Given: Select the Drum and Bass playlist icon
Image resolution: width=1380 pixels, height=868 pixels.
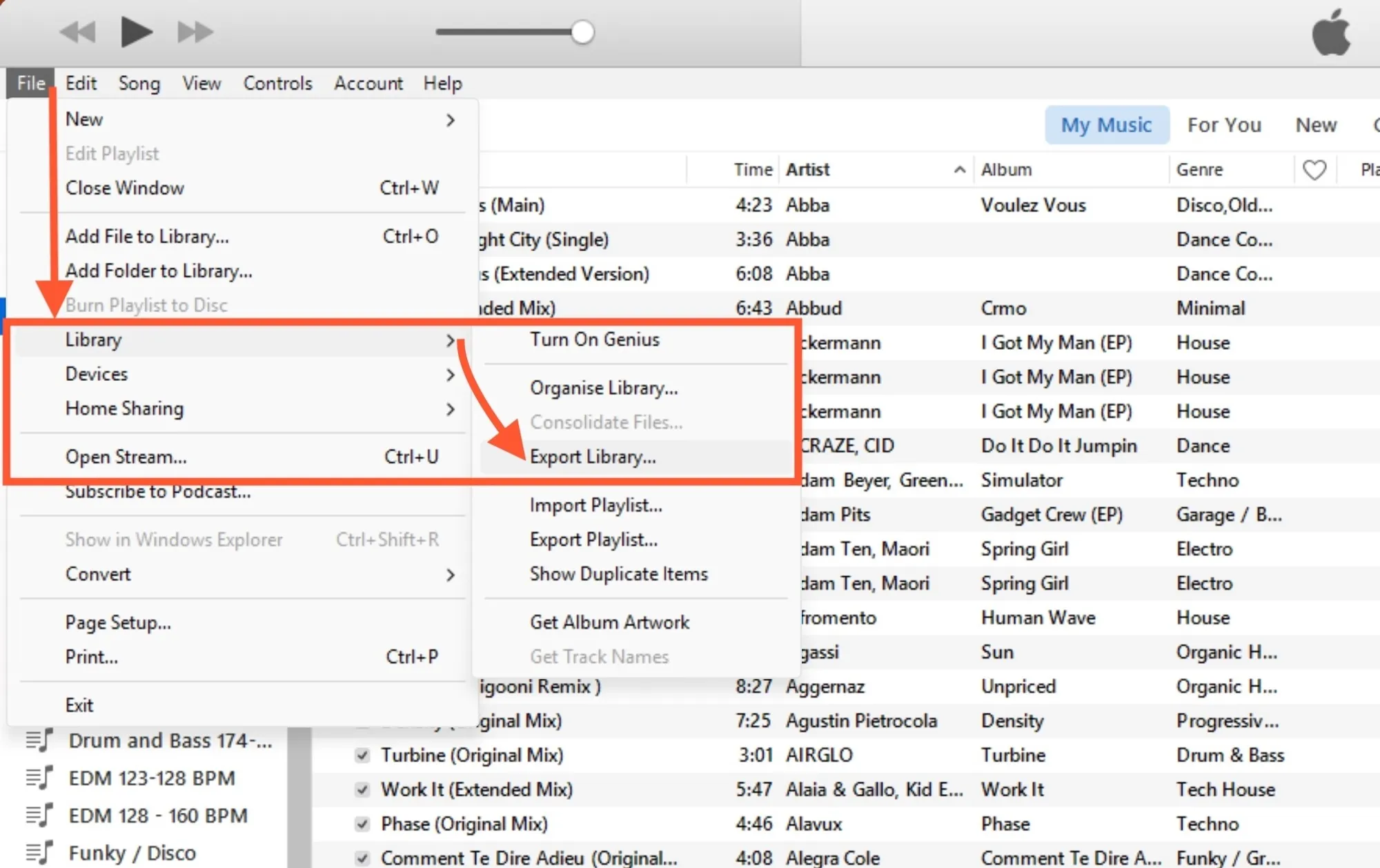Looking at the screenshot, I should click(39, 740).
